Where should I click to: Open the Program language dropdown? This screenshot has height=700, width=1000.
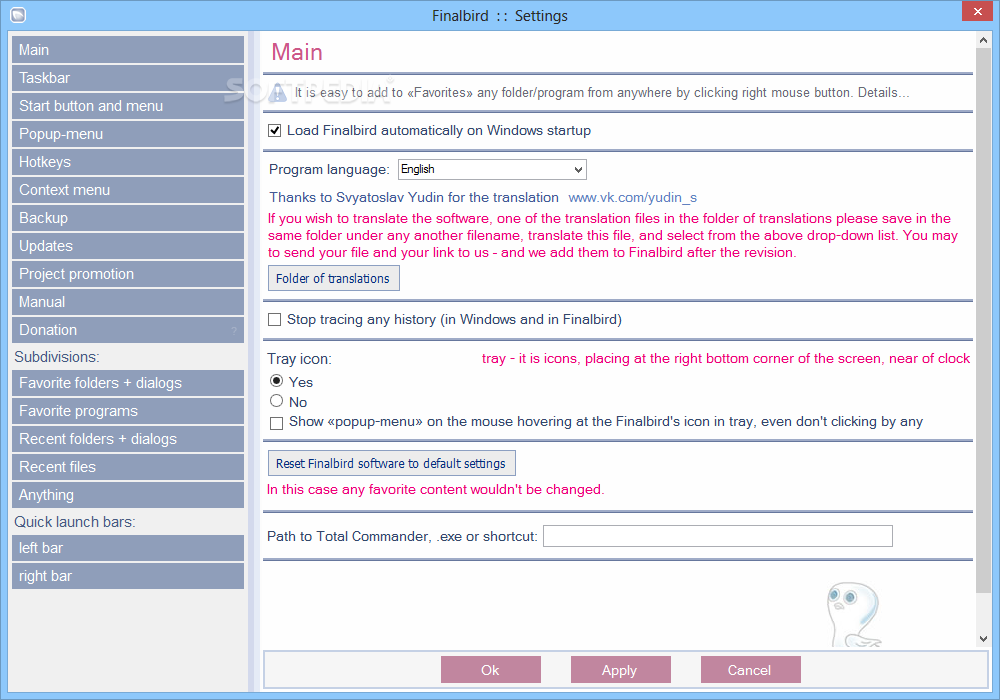click(x=492, y=170)
